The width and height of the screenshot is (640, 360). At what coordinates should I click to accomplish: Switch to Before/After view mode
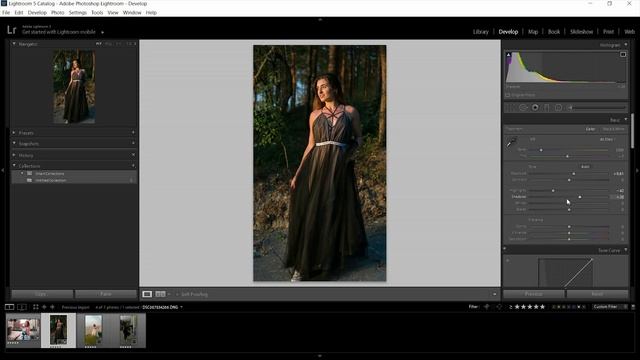[x=160, y=294]
